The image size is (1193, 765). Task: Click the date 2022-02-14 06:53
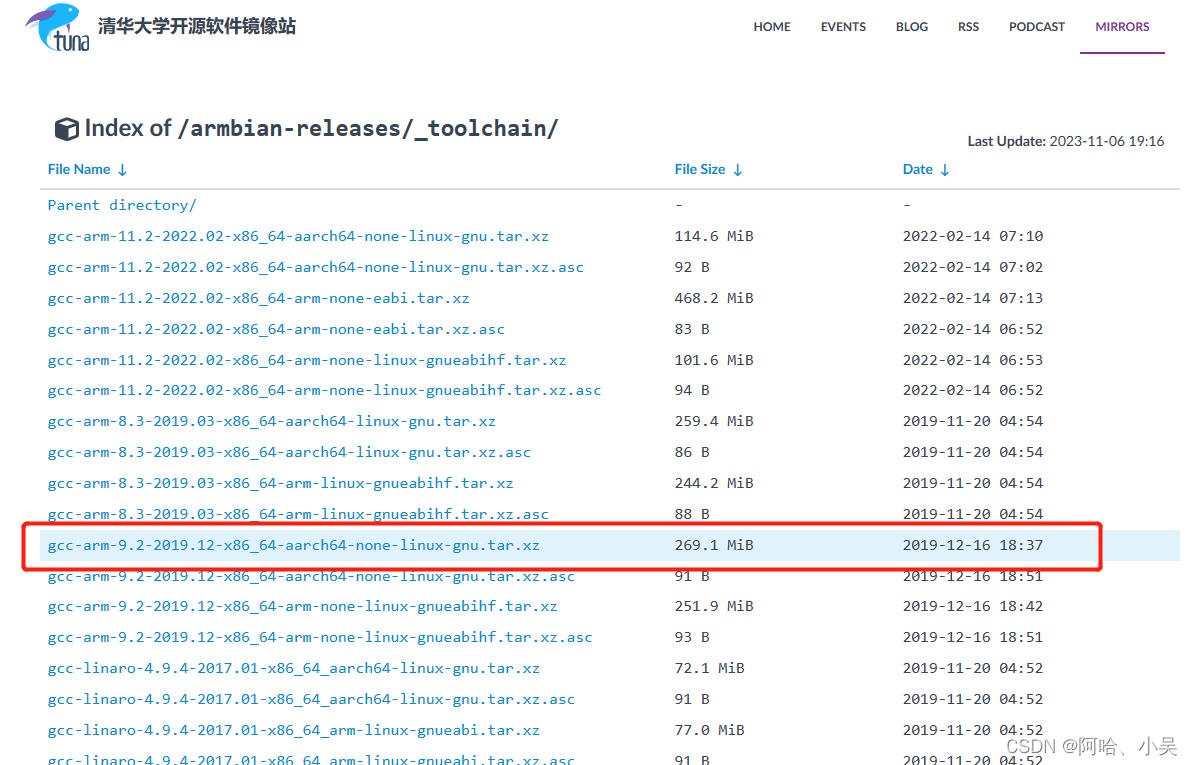972,359
